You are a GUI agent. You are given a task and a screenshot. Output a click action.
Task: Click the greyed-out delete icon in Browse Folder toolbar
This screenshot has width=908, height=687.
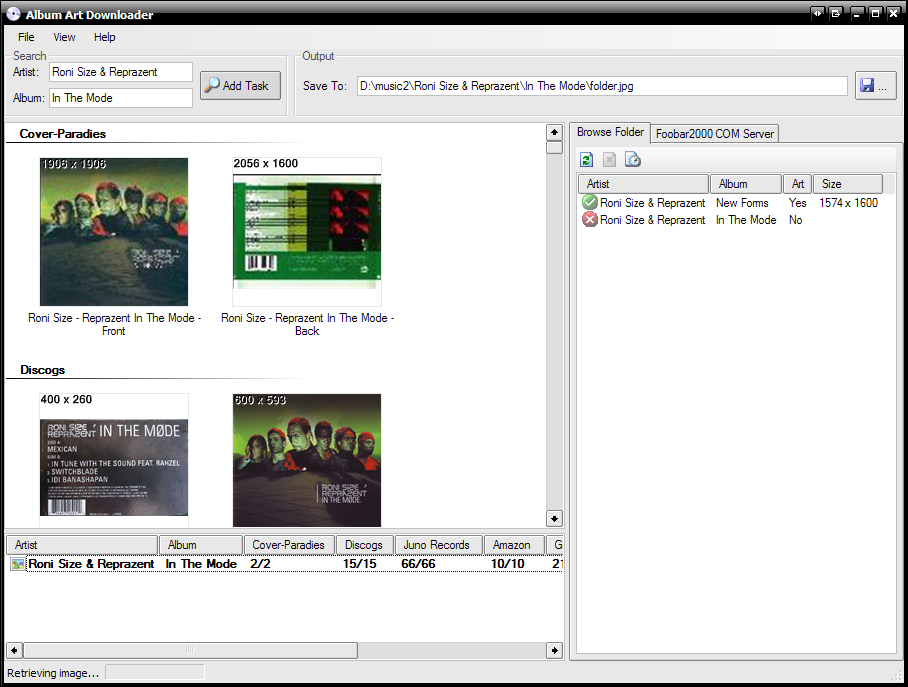(609, 159)
